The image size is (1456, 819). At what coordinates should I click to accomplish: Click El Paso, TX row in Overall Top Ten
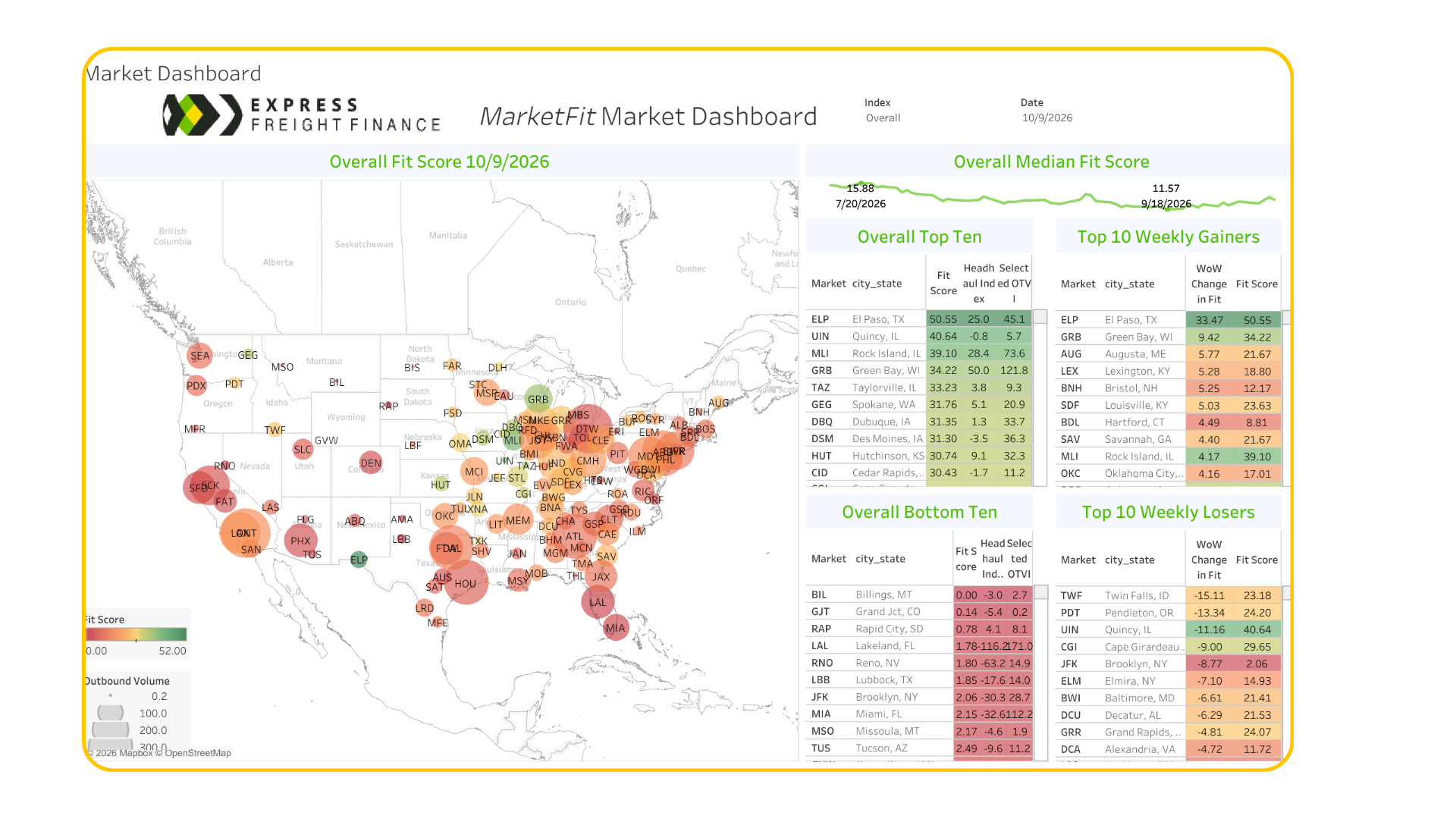coord(920,319)
